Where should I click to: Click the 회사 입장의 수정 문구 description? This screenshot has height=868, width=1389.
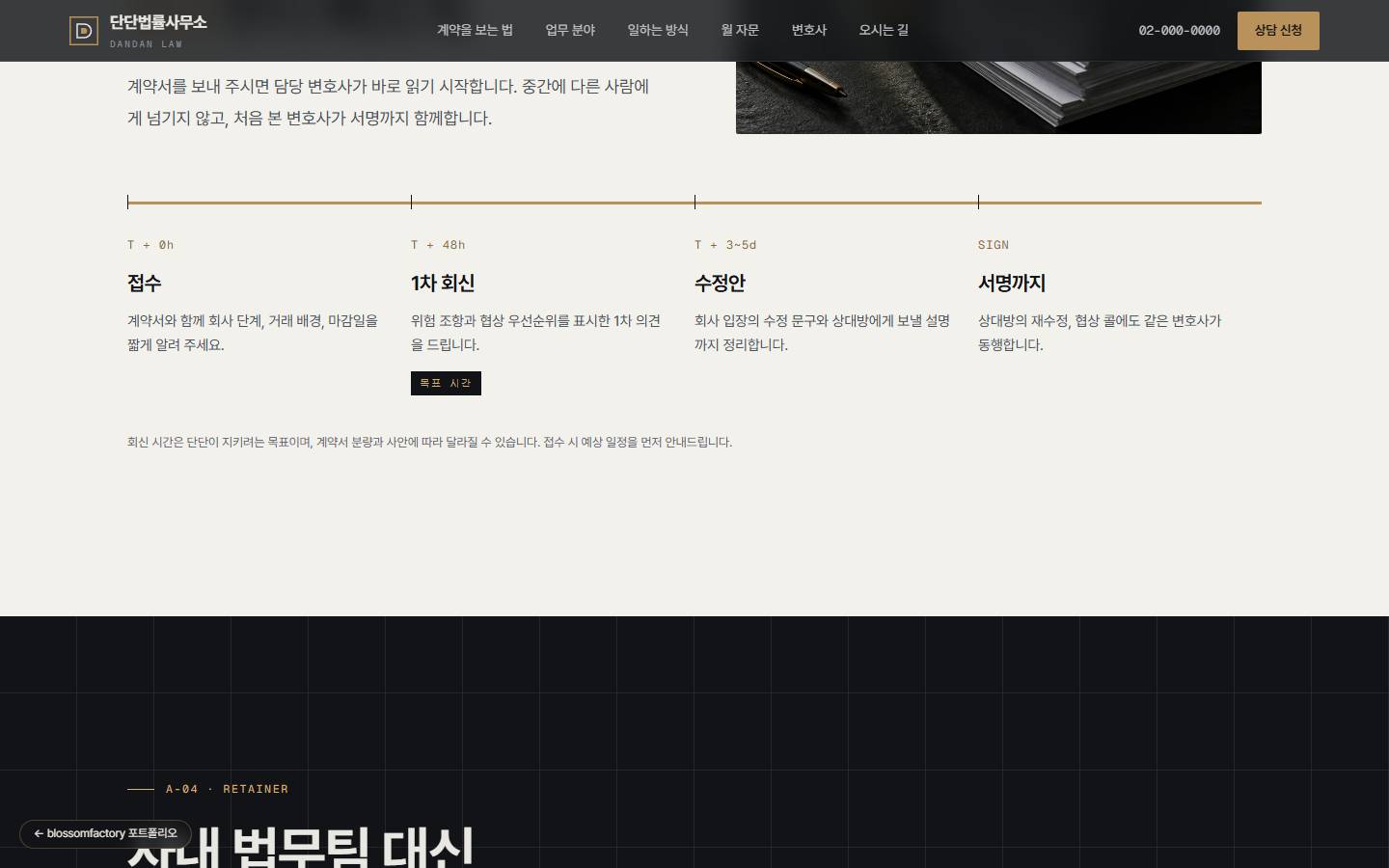tap(822, 333)
